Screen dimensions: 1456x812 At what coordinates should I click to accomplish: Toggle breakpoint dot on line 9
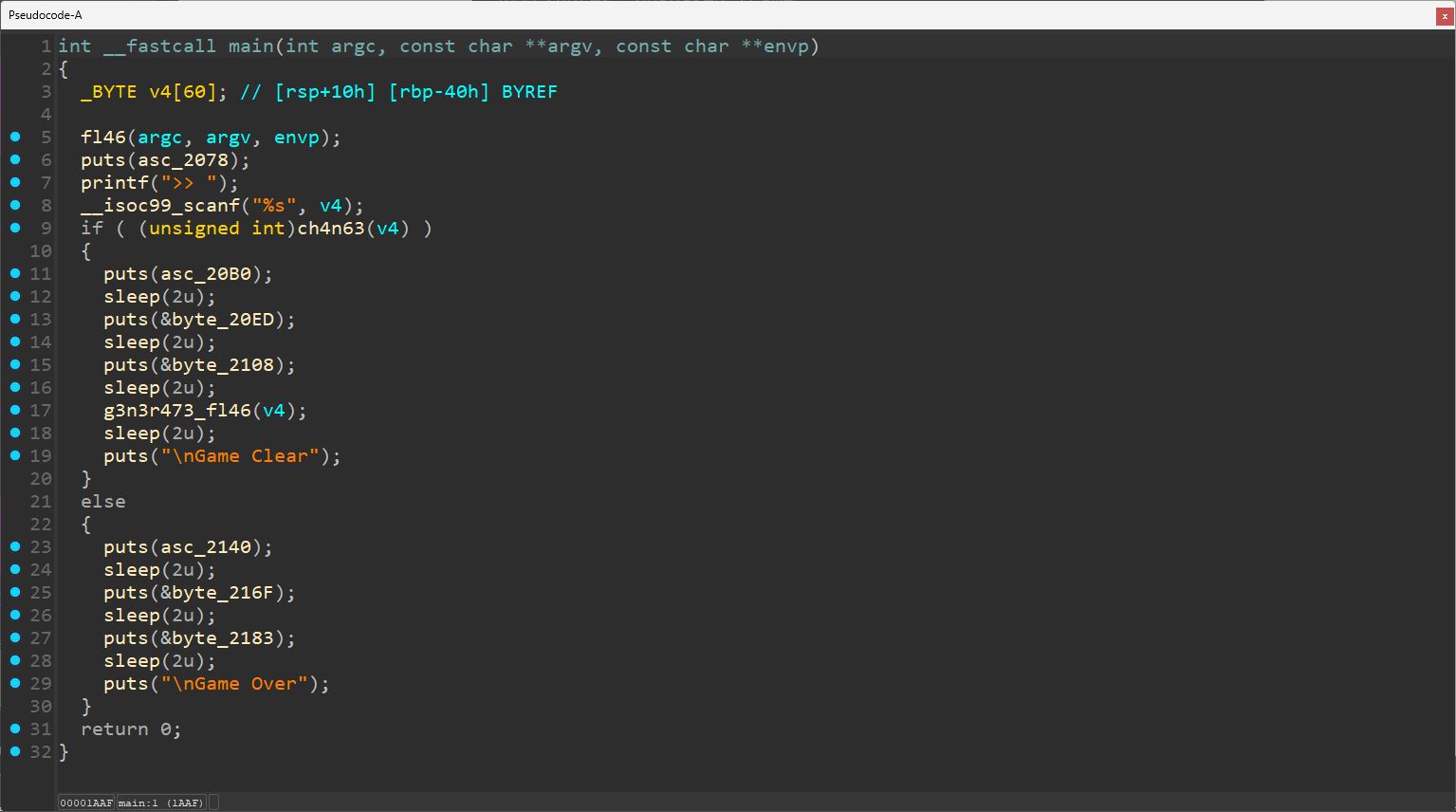(15, 228)
